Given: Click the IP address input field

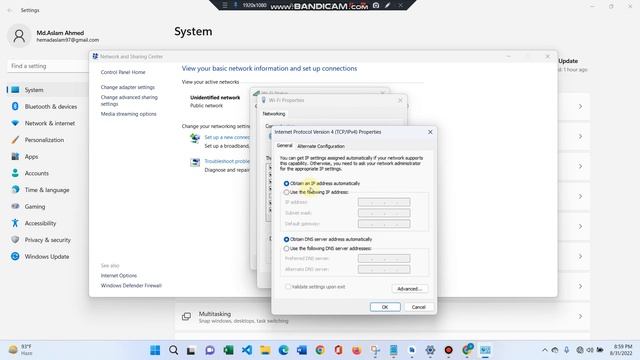Looking at the screenshot, I should [x=384, y=202].
